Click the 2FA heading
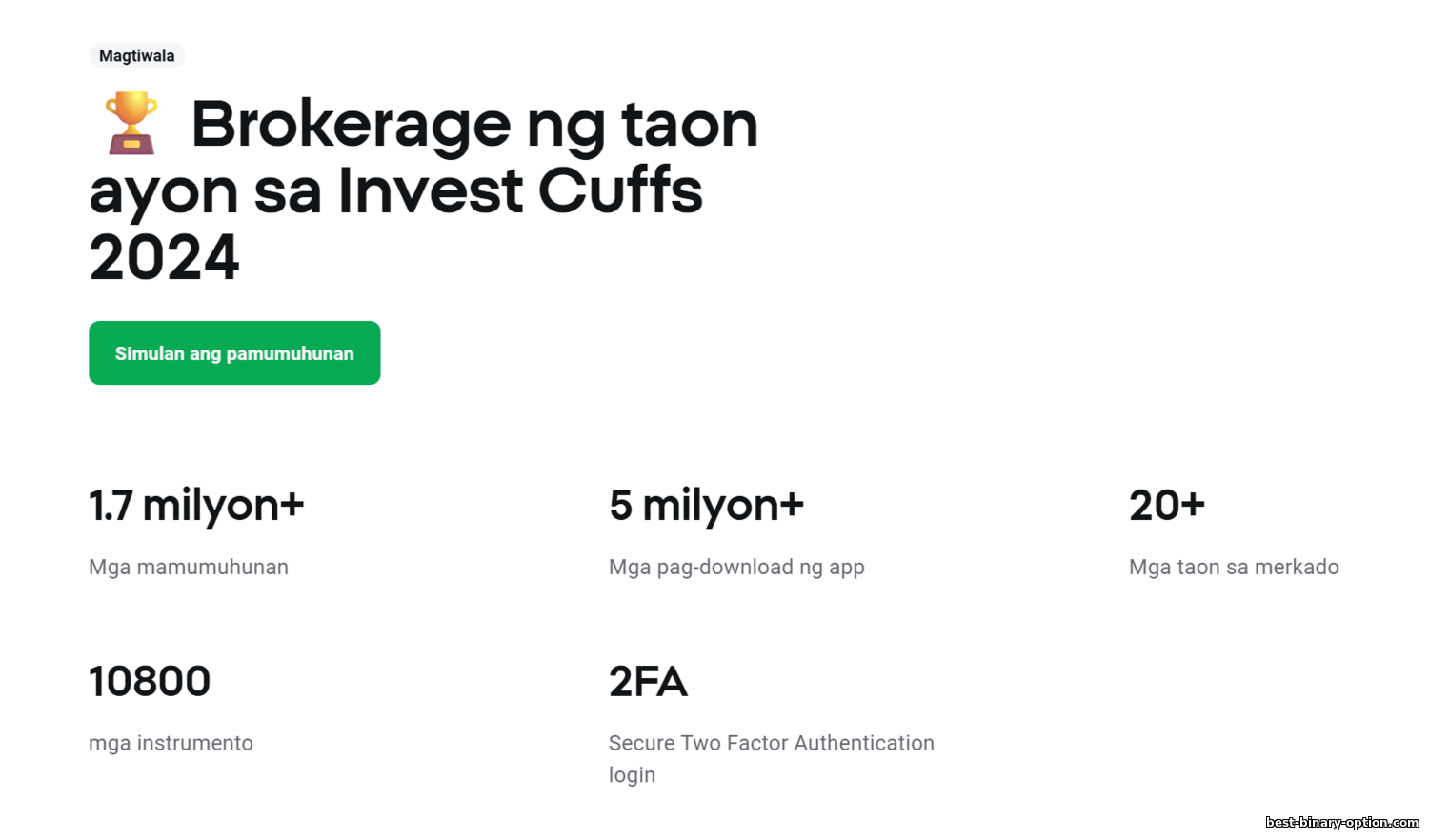1429x840 pixels. 648,682
